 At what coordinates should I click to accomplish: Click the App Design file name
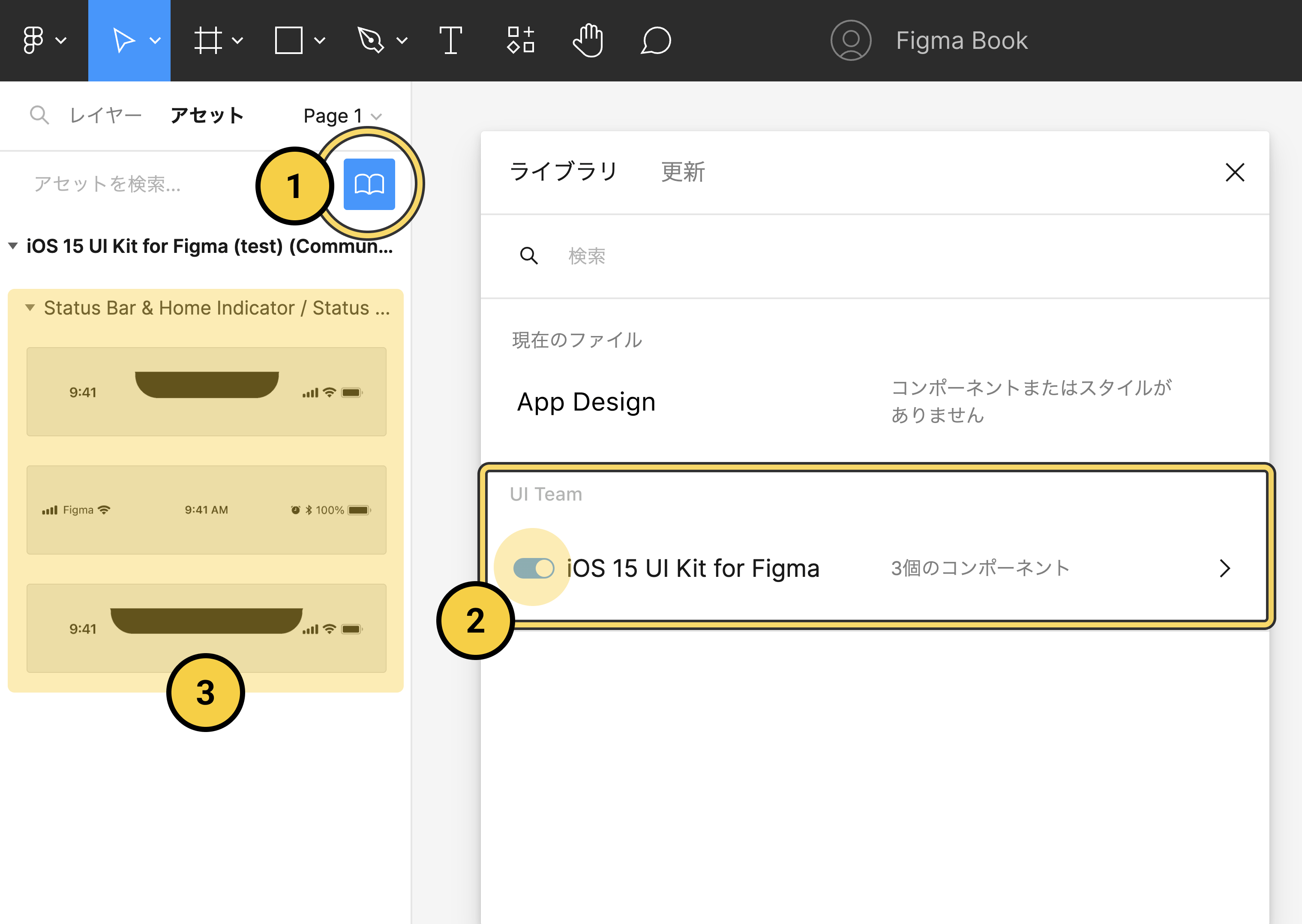click(x=586, y=402)
